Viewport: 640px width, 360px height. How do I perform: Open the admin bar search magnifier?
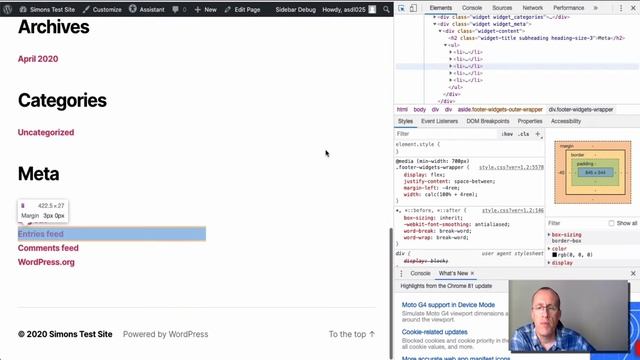[x=386, y=9]
